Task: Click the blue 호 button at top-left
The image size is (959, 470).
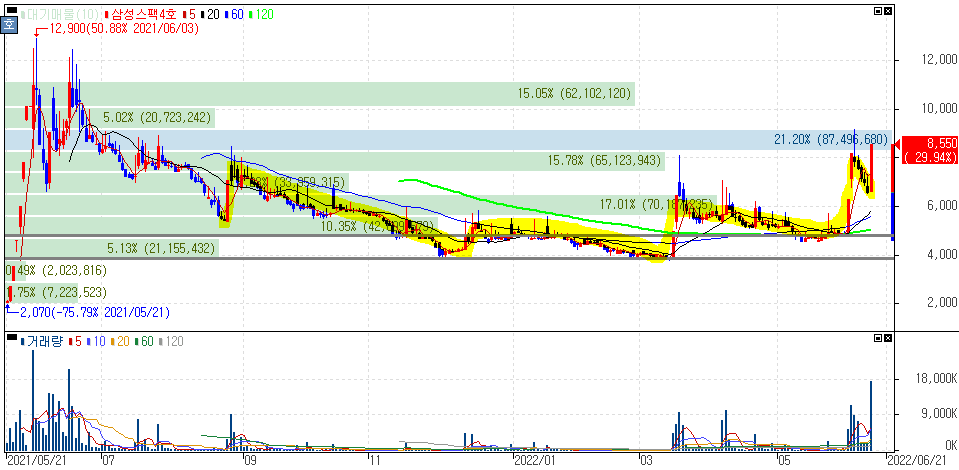Action: pos(9,25)
